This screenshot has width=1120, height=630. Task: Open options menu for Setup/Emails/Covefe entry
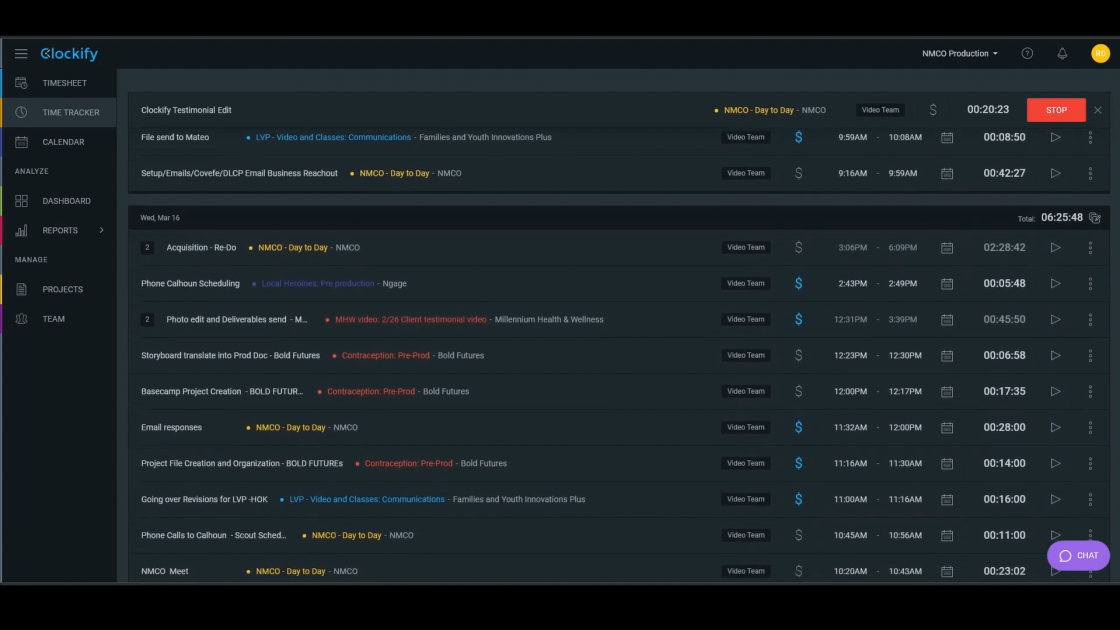click(1090, 173)
